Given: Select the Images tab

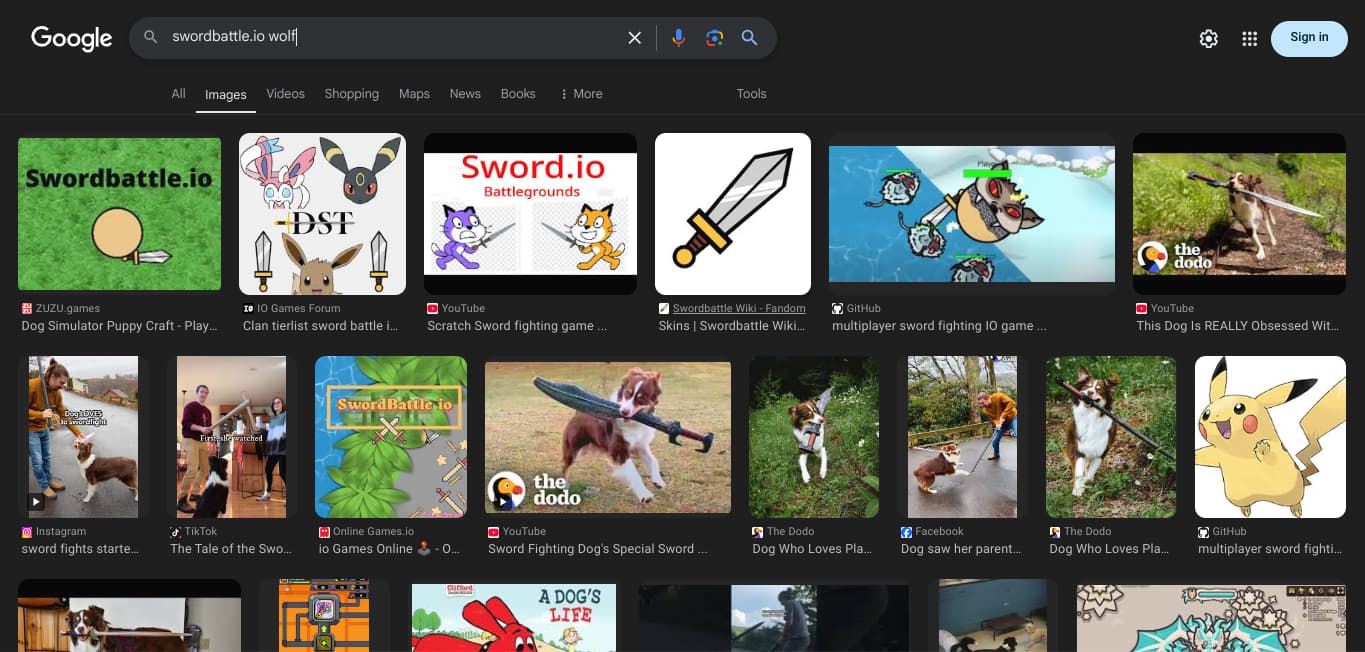Looking at the screenshot, I should tap(226, 95).
